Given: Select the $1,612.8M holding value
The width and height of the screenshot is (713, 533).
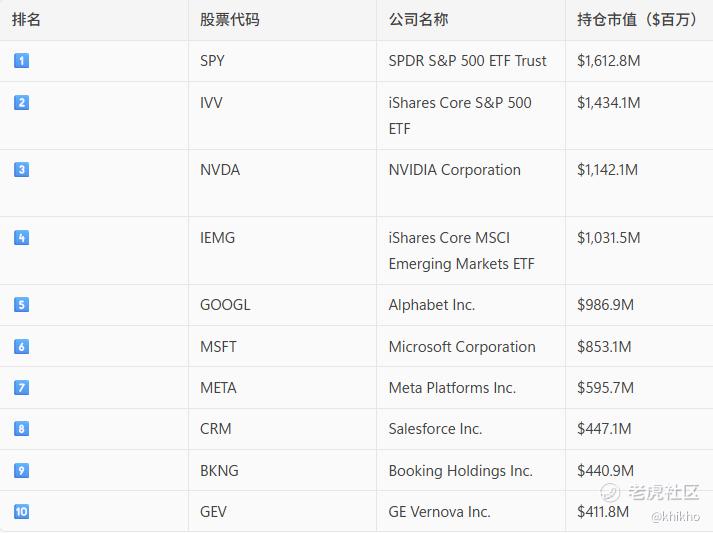Looking at the screenshot, I should (x=608, y=61).
